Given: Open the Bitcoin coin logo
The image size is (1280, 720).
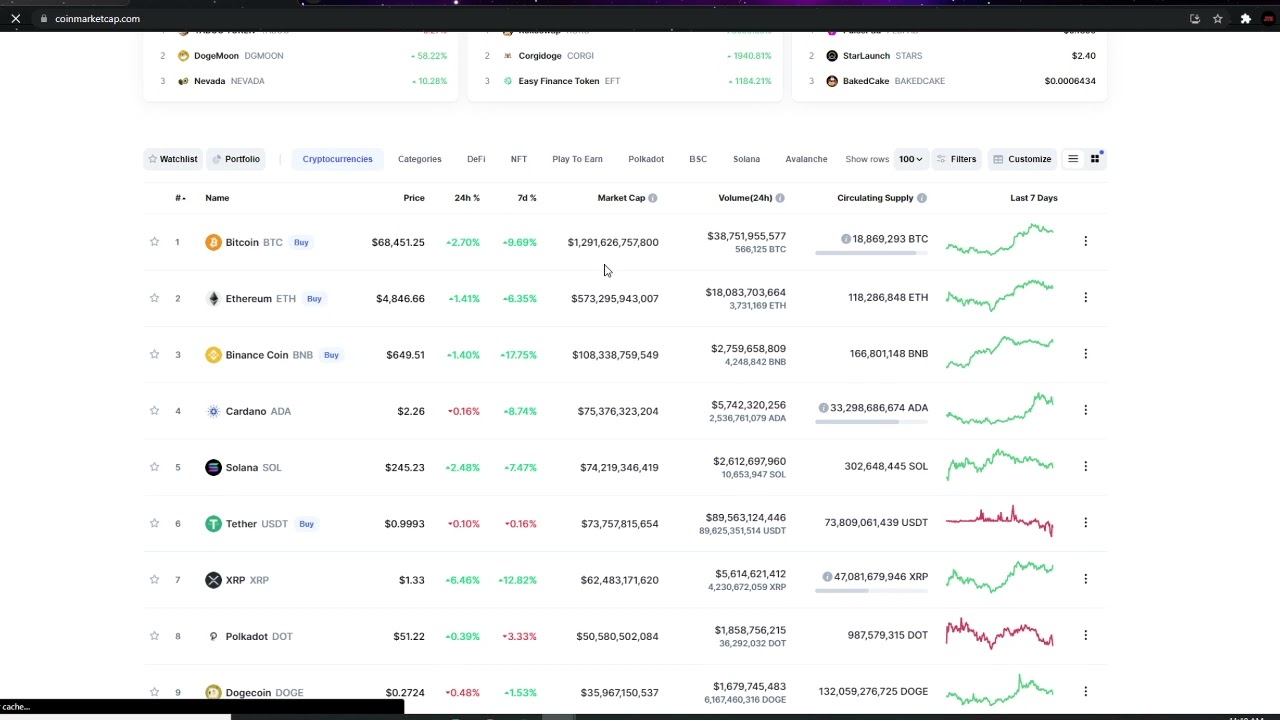Looking at the screenshot, I should coord(213,242).
